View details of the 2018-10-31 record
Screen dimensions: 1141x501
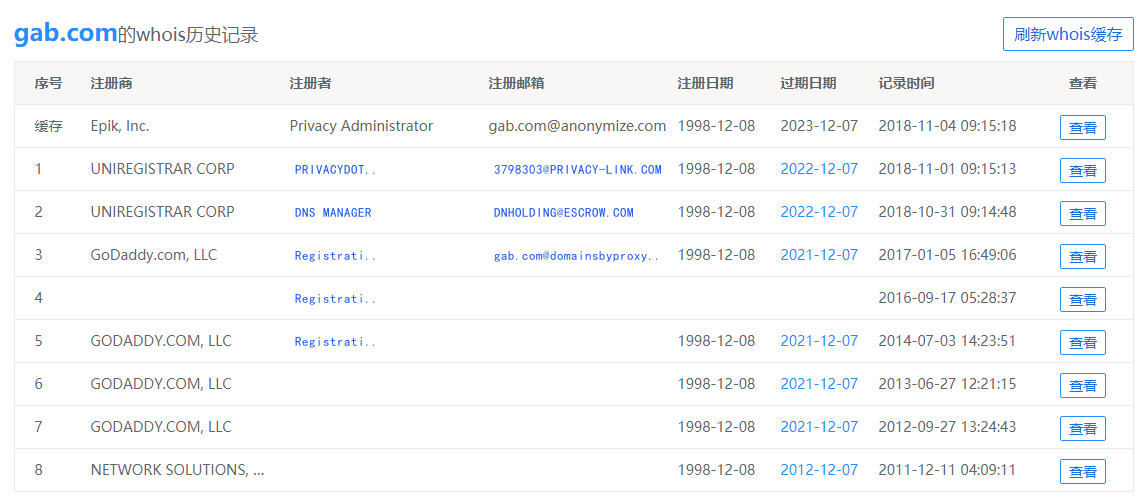click(x=1082, y=213)
